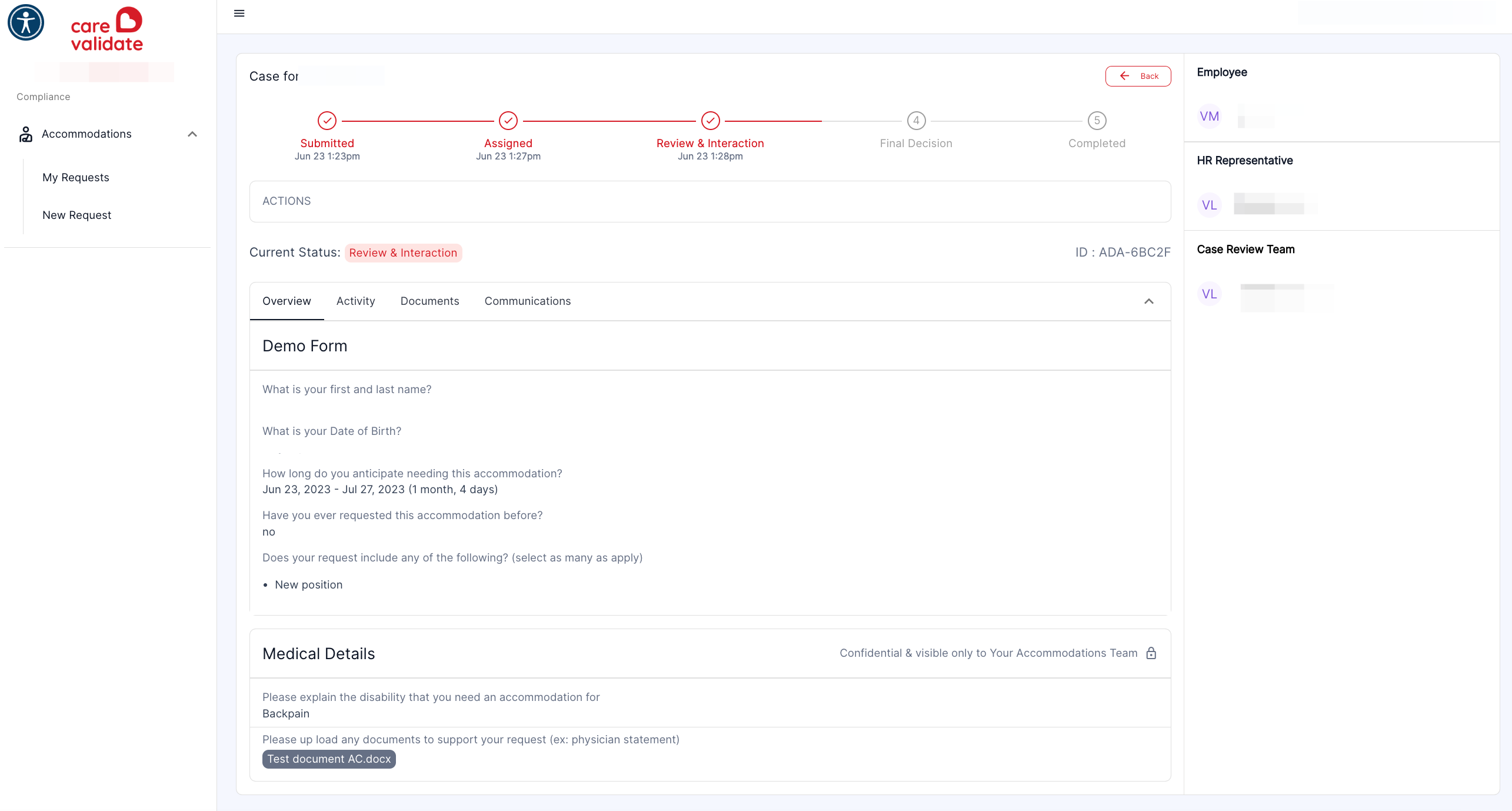Switch to the Documents tab
1512x811 pixels.
429,301
